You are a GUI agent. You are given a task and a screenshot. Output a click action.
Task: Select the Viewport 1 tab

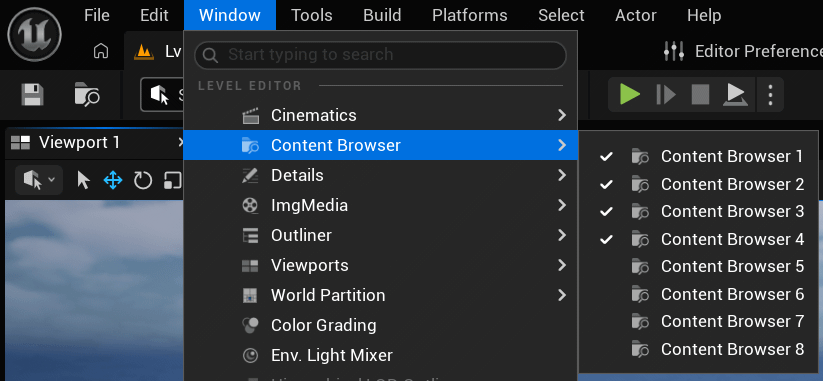click(94, 143)
